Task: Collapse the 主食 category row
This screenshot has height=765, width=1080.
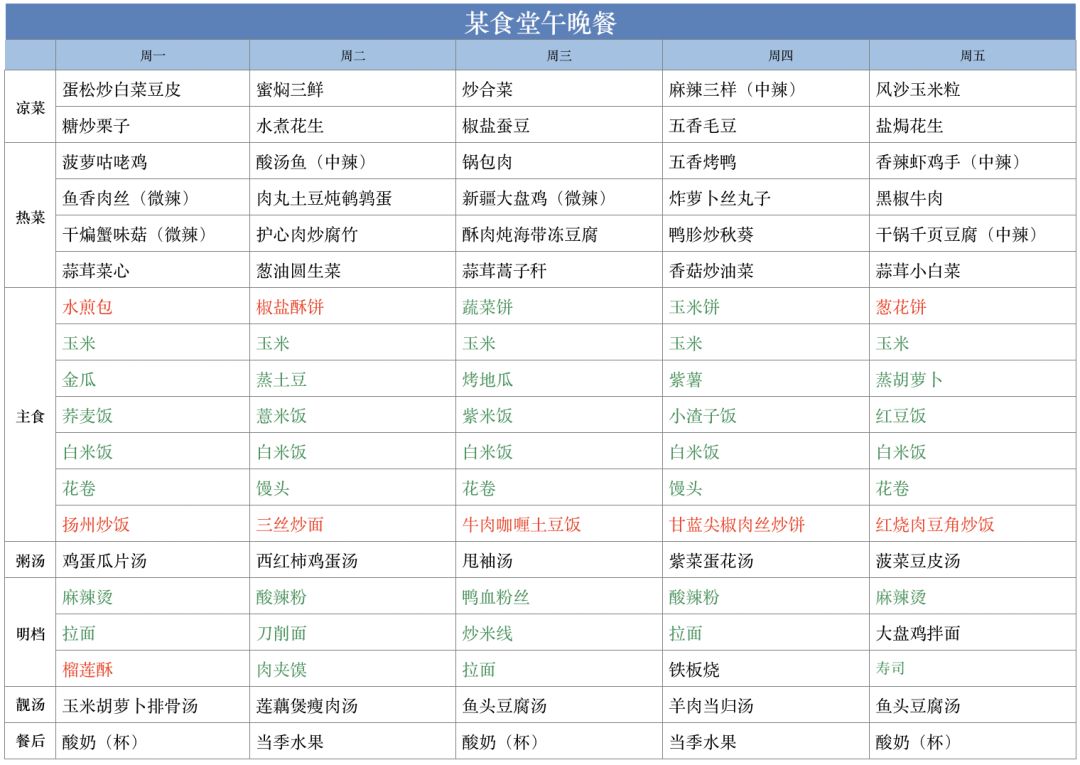Action: click(x=29, y=414)
